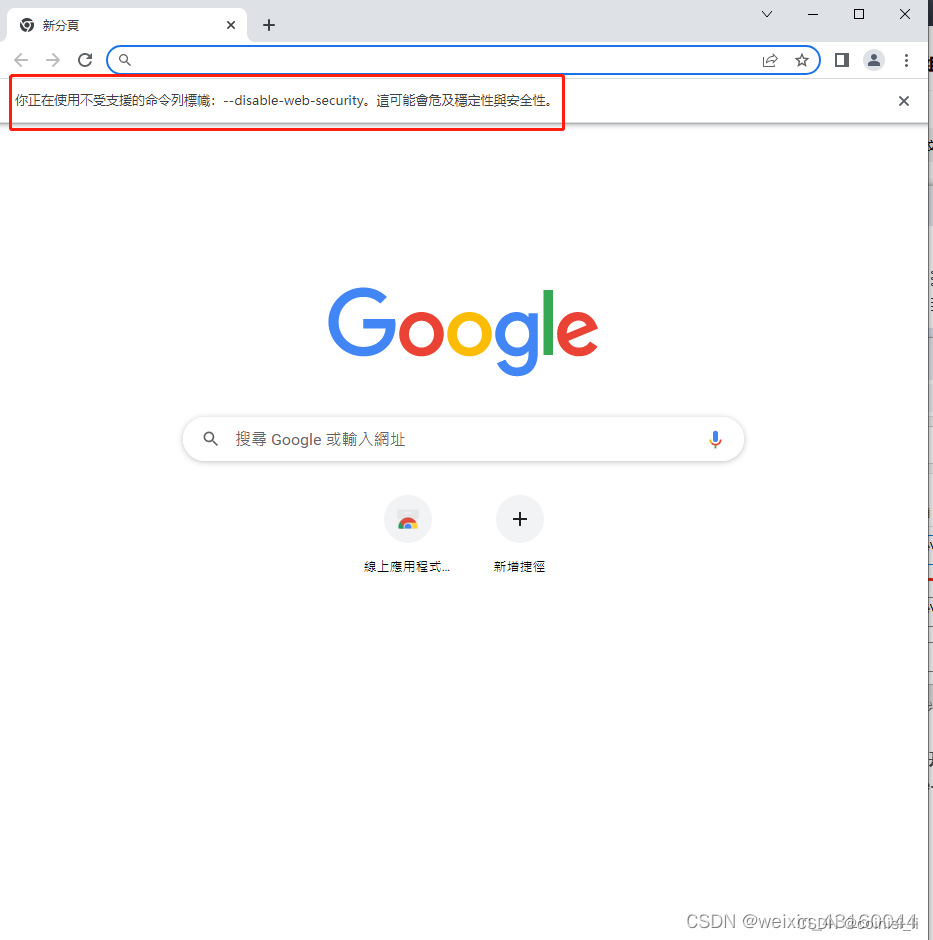Image resolution: width=933 pixels, height=940 pixels.
Task: Toggle the side panel button
Action: [842, 60]
